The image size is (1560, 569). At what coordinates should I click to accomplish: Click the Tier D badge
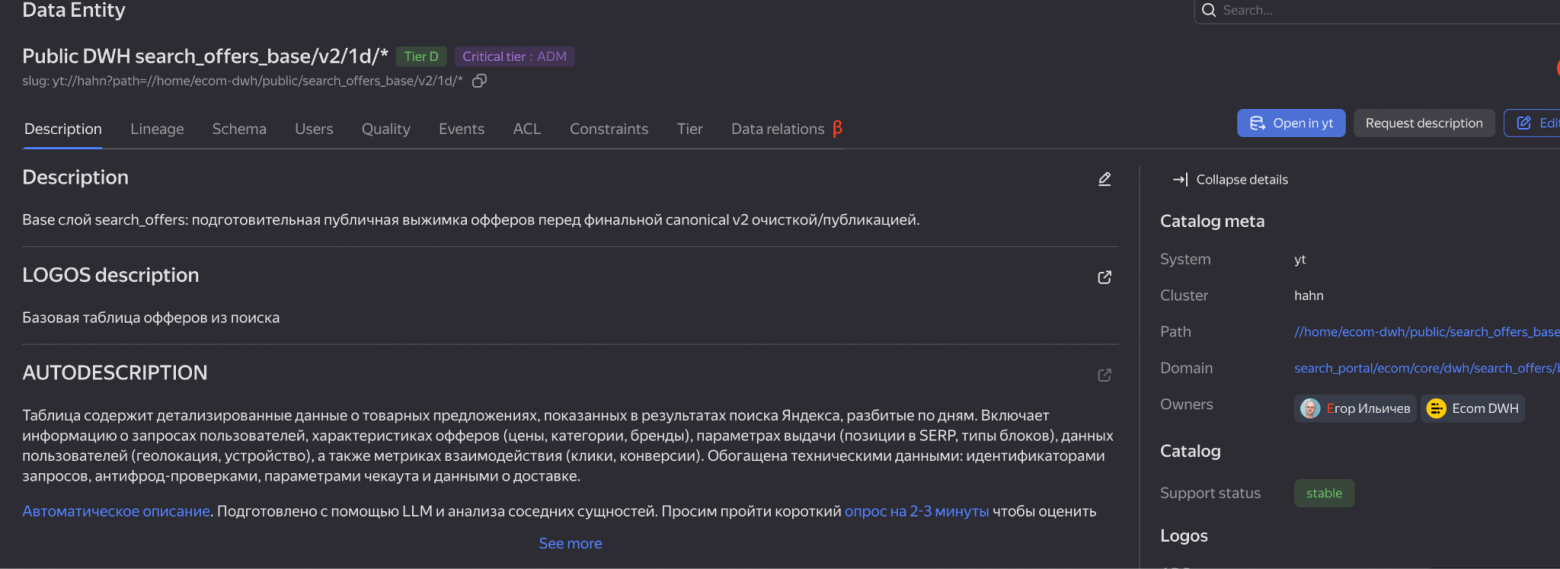point(421,57)
